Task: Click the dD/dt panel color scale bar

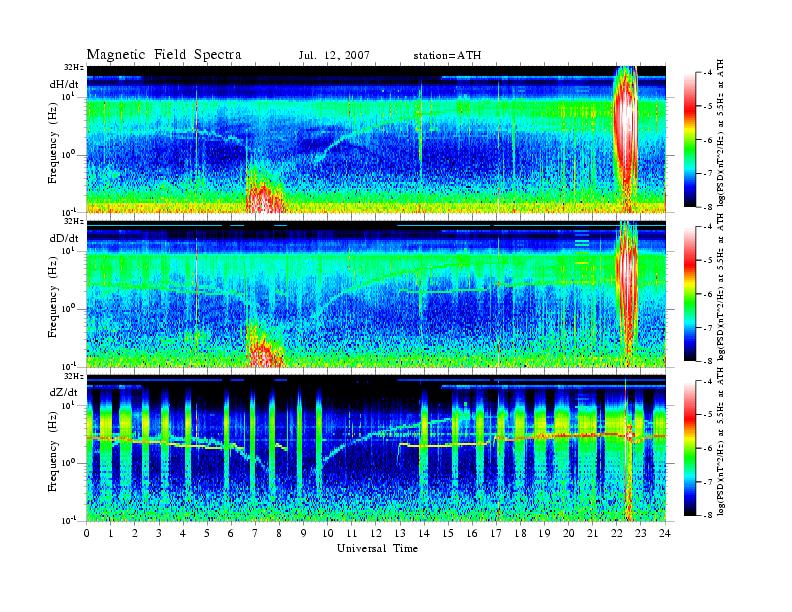Action: point(690,294)
